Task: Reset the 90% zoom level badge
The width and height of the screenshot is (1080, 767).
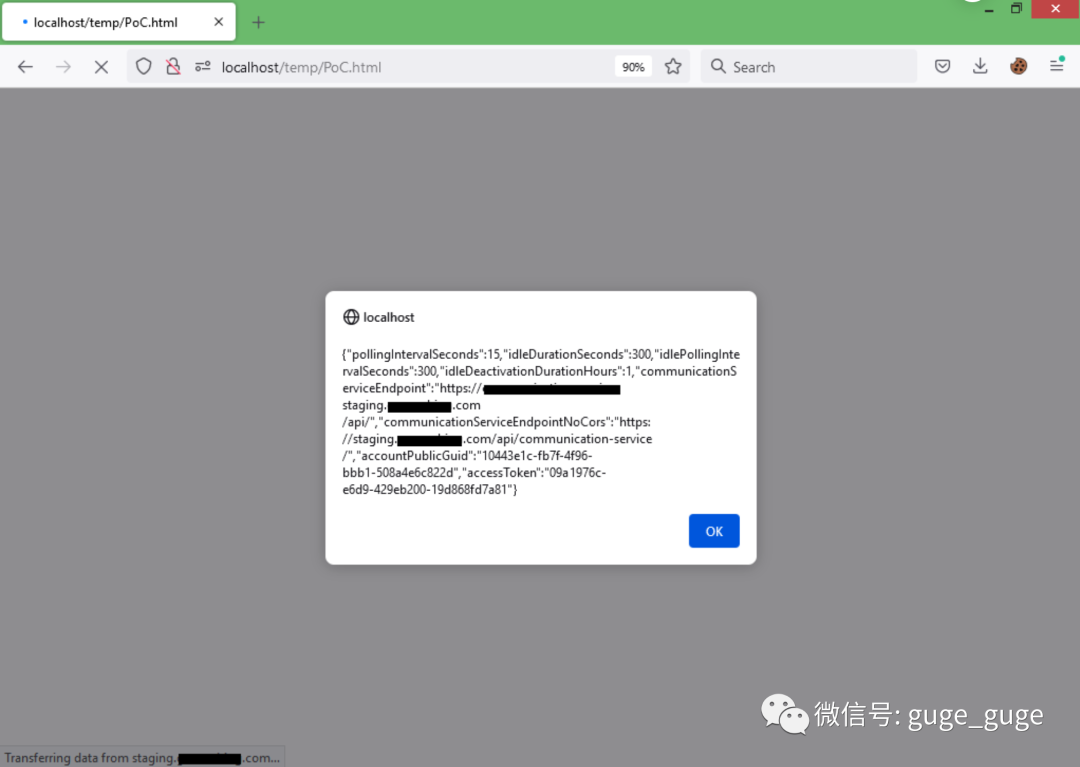Action: click(x=633, y=67)
